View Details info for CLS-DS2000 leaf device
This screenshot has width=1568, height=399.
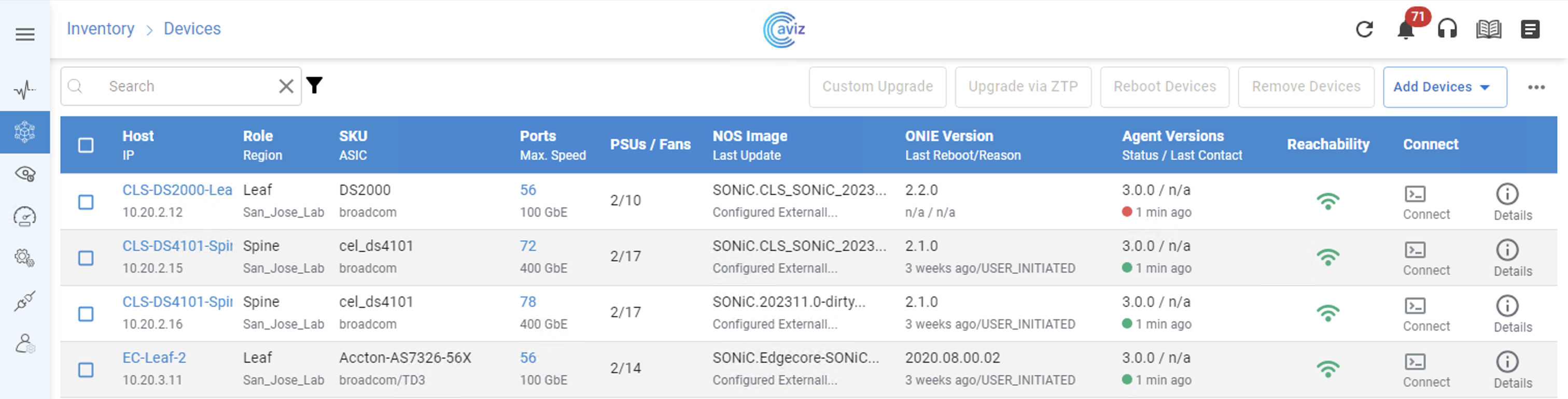click(1506, 195)
